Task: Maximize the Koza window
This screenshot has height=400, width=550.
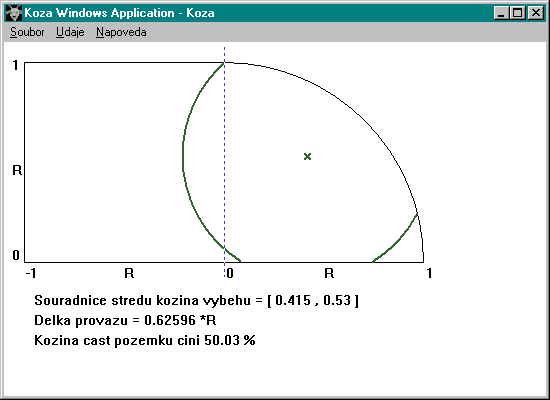Action: (517, 13)
